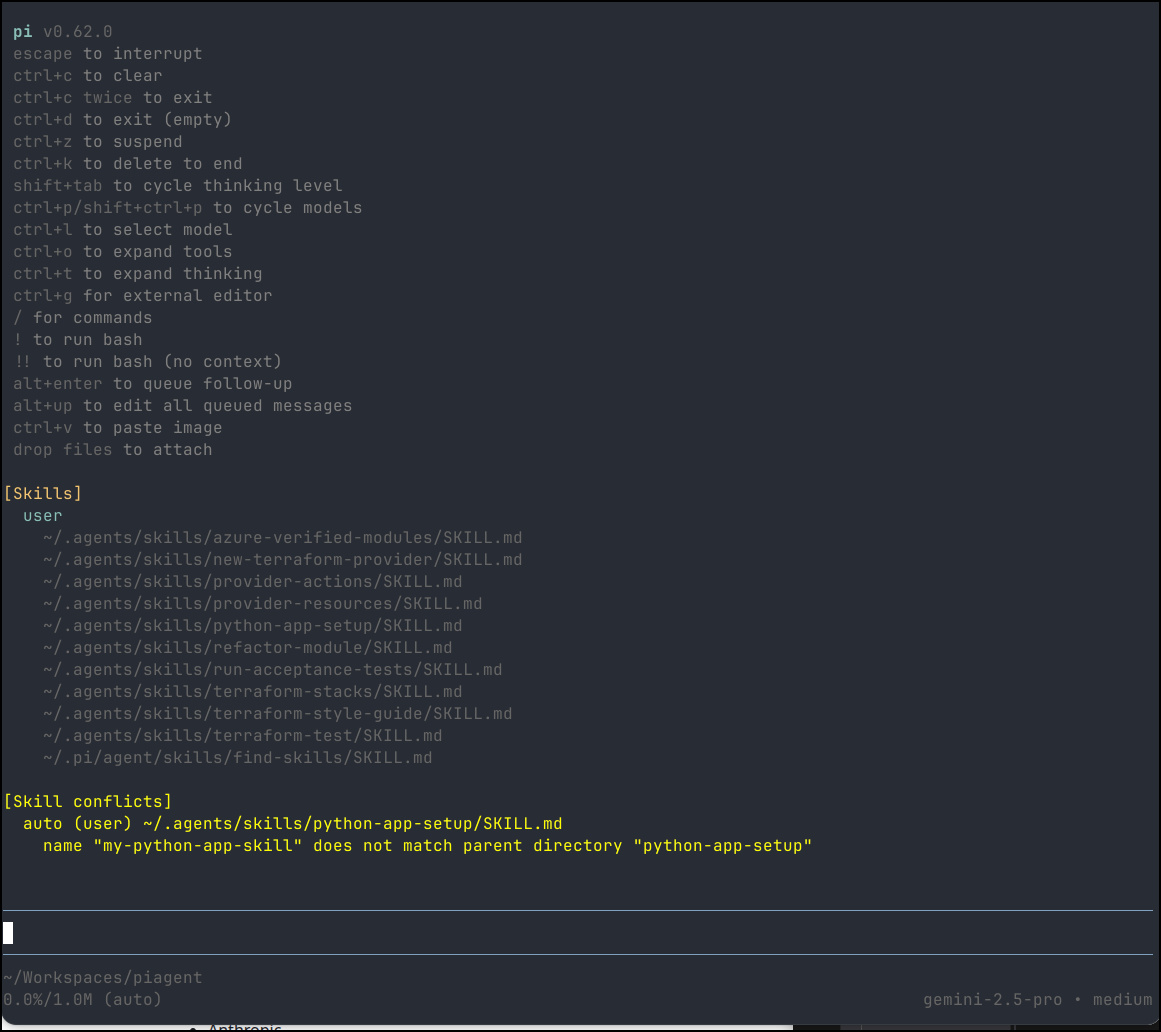Select the new-terraform-provider SKILL.md path
1161x1032 pixels.
282,559
